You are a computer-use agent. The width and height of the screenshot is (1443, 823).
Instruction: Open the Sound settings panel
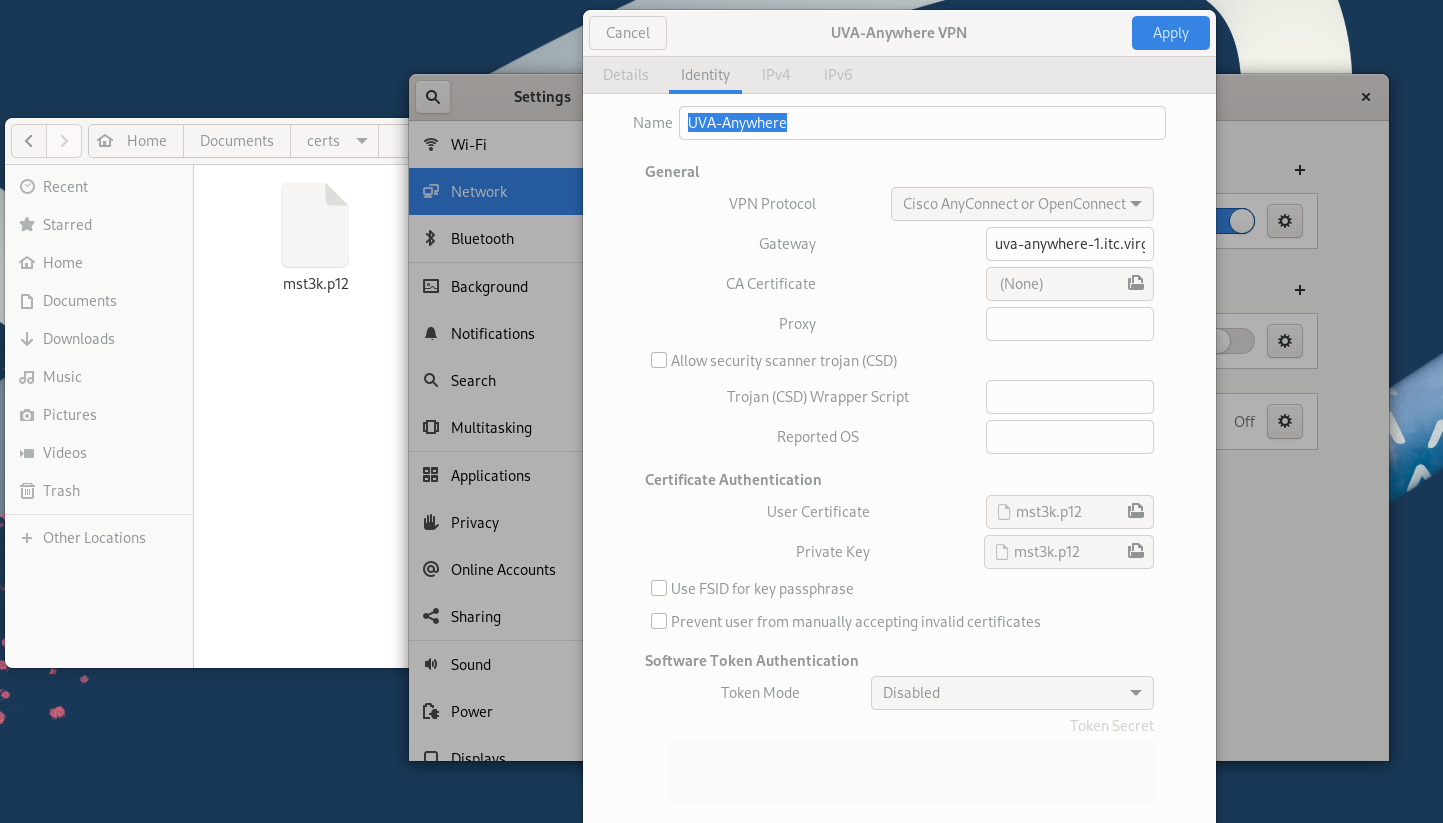[470, 664]
